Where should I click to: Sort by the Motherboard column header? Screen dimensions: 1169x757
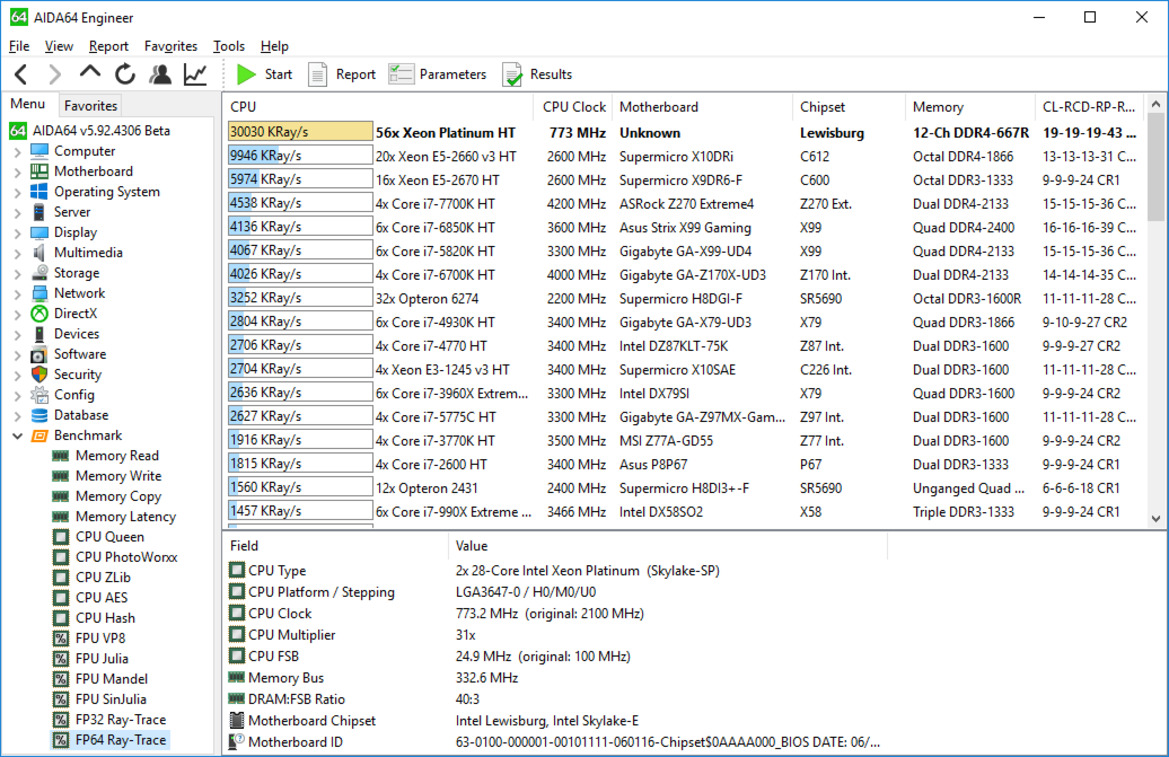(702, 107)
